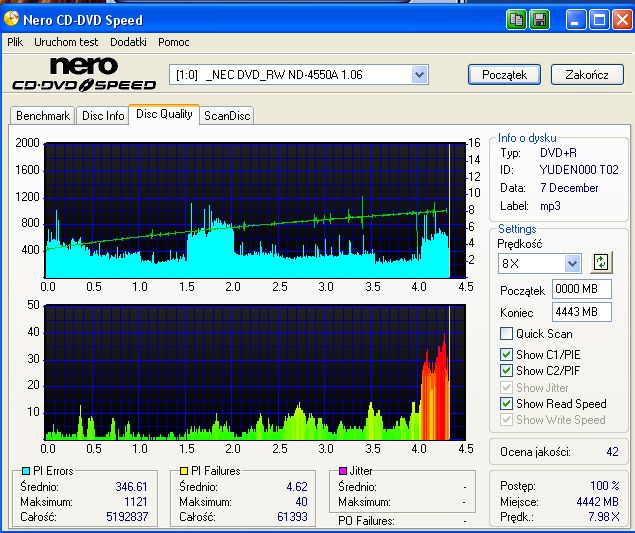Open the Pomoc menu
This screenshot has height=533, width=635.
174,42
